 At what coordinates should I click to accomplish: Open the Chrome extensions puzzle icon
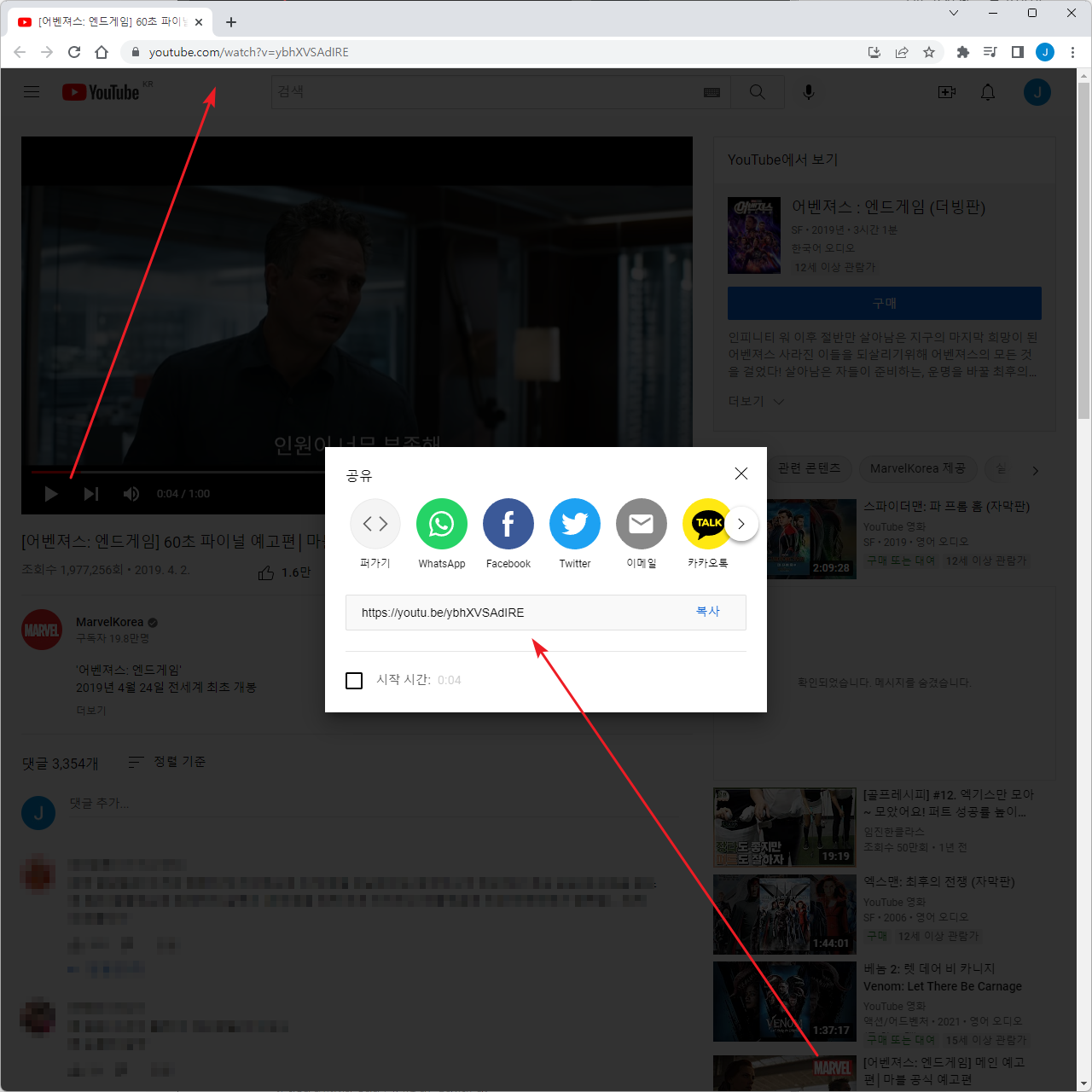tap(963, 52)
